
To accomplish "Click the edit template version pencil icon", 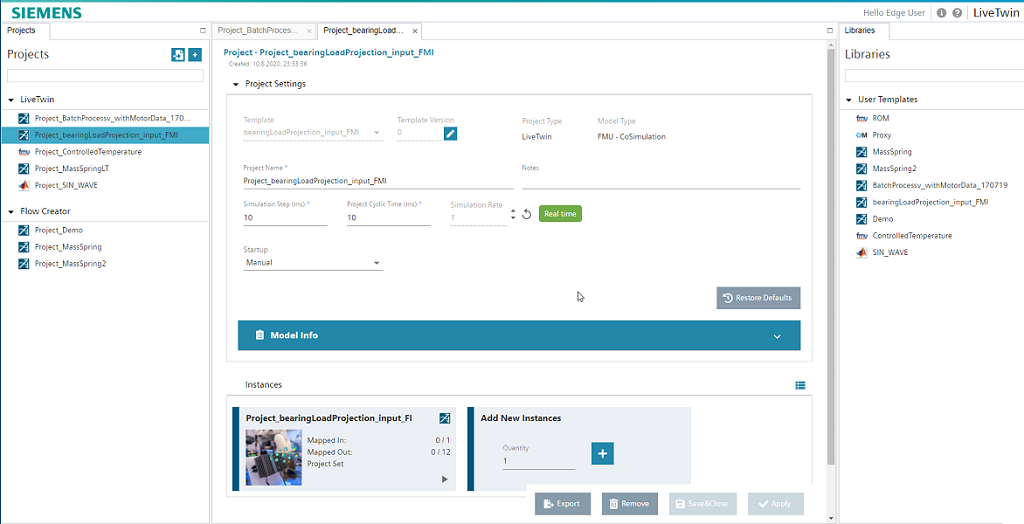I will click(x=450, y=133).
